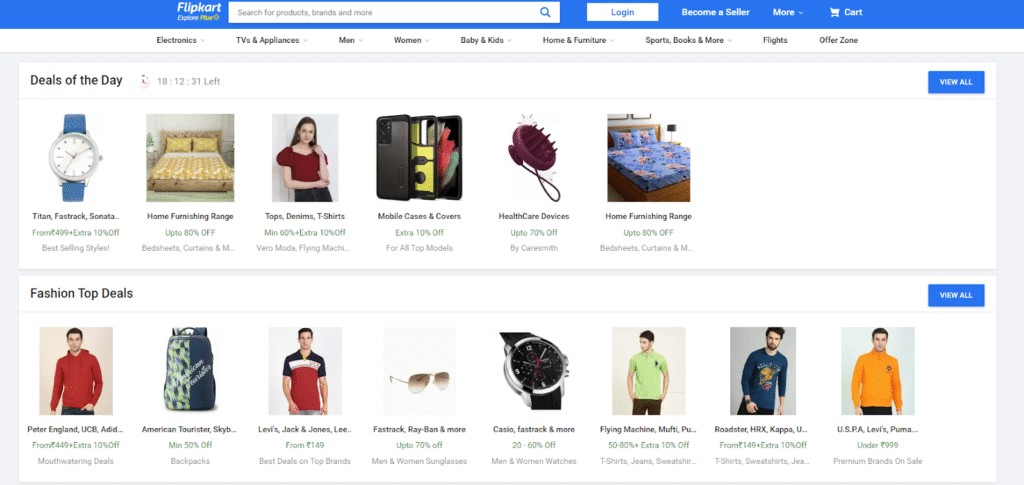
Task: Open the blue floral bedsheet image
Action: (648, 158)
